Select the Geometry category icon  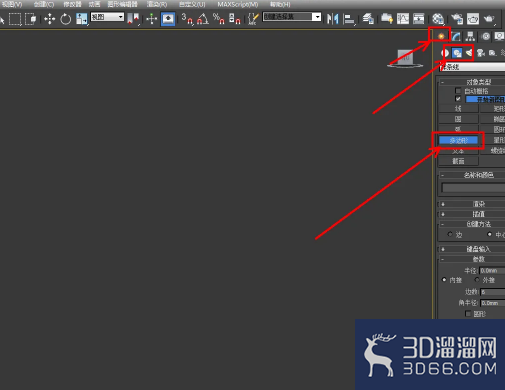445,53
